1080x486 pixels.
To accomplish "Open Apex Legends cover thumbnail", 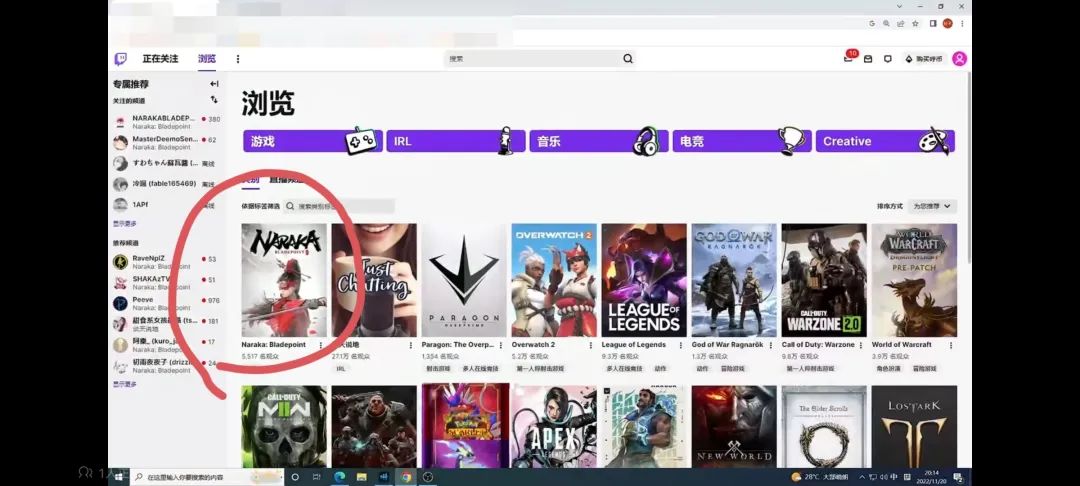I will pyautogui.click(x=554, y=427).
